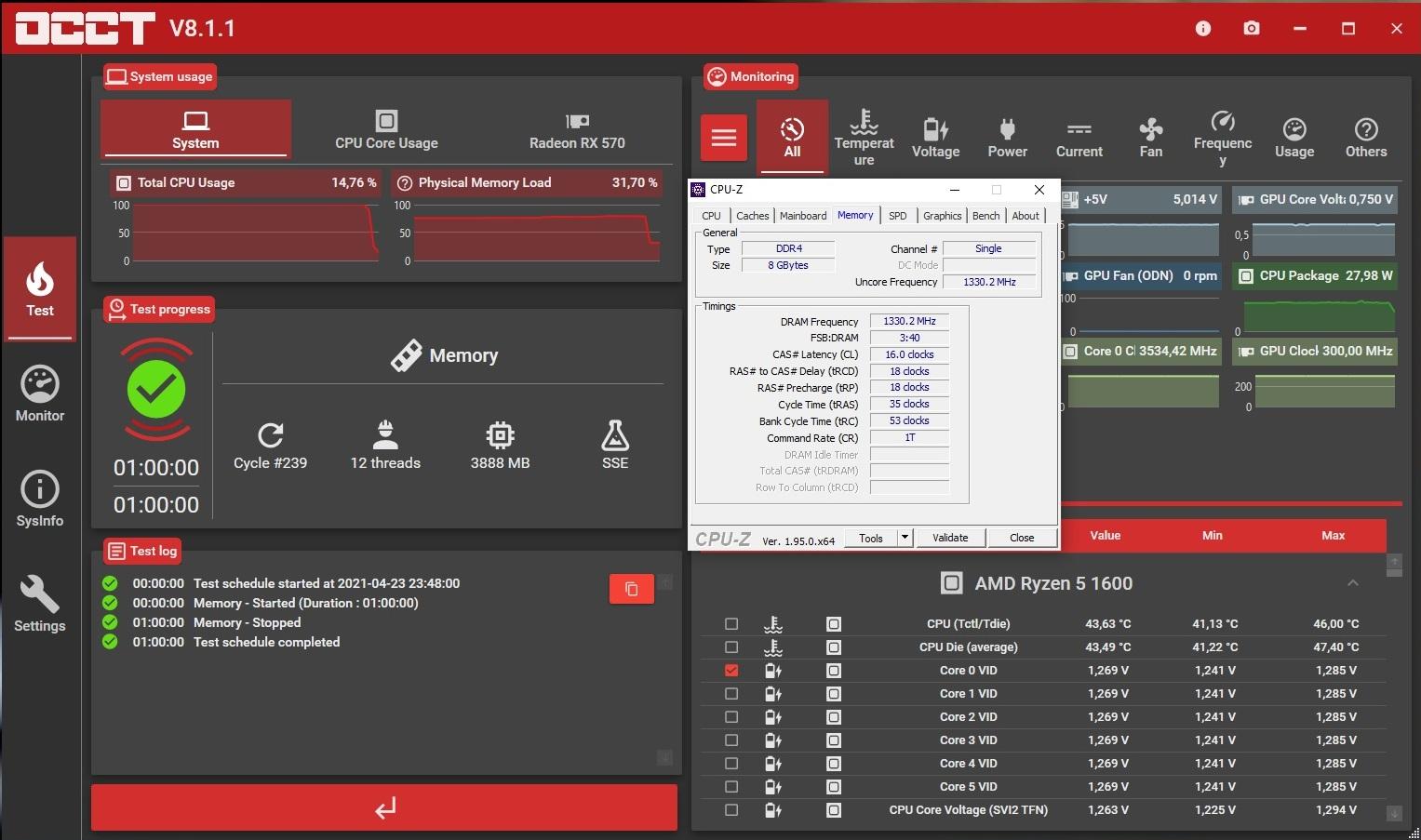This screenshot has width=1421, height=840.
Task: Switch to About tab in CPU-Z
Action: point(1026,216)
